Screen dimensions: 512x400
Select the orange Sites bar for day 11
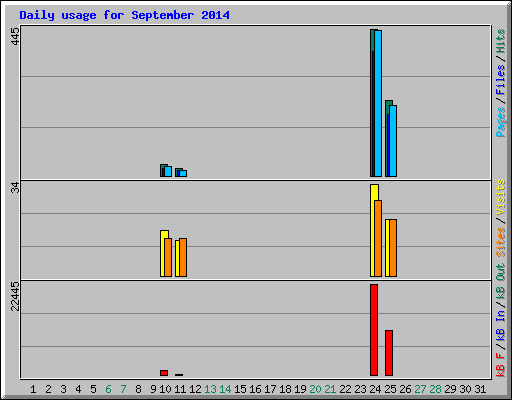pos(183,257)
